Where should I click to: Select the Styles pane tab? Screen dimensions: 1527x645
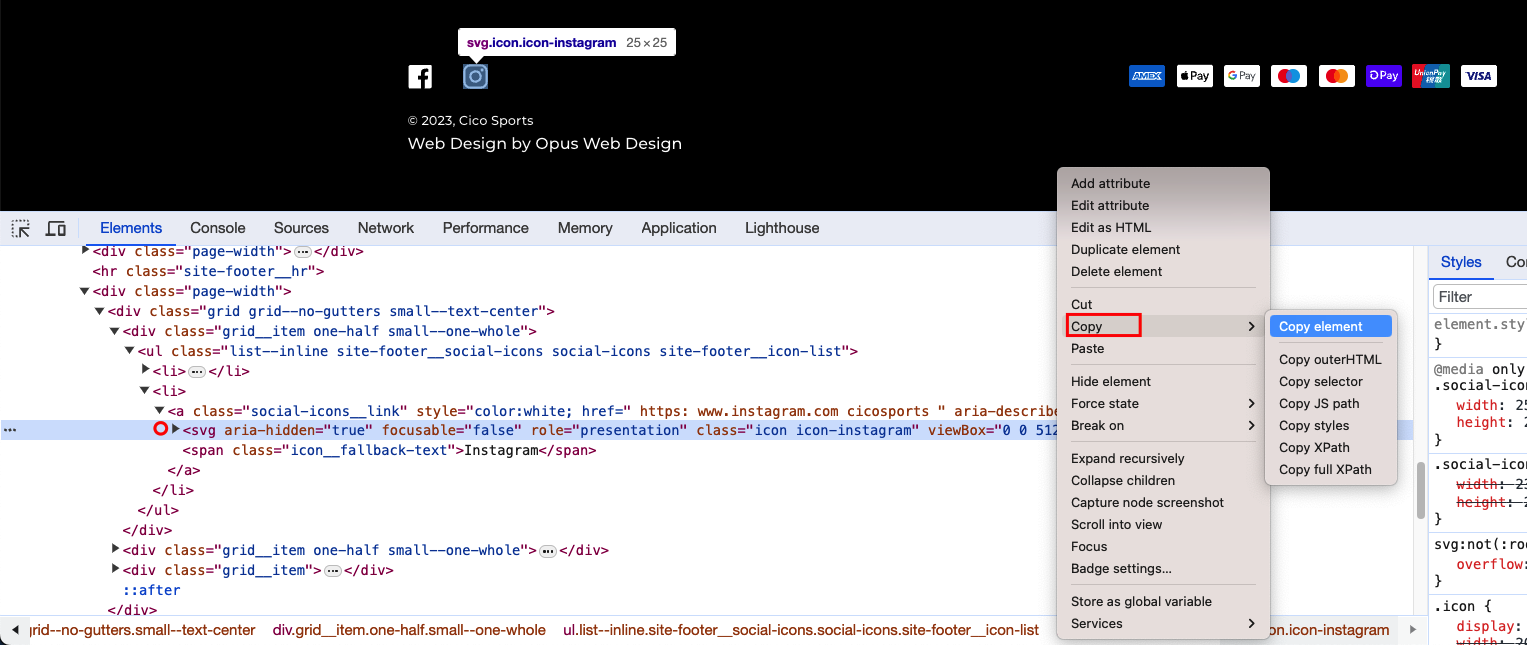click(x=1461, y=262)
